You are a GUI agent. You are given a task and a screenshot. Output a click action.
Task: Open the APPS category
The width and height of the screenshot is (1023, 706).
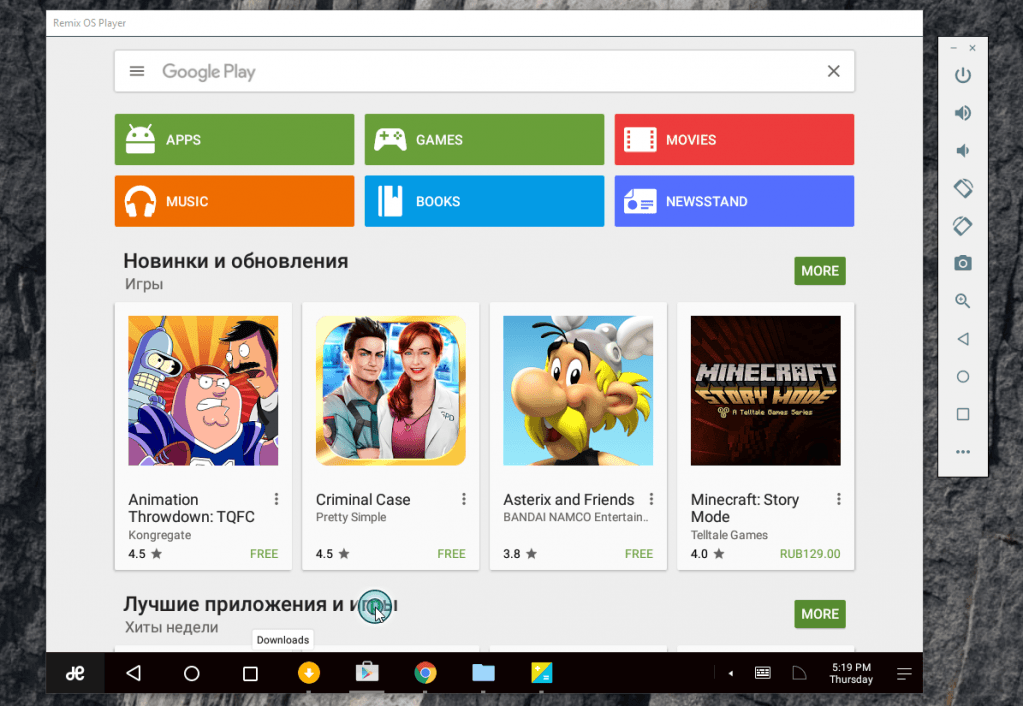pyautogui.click(x=234, y=140)
